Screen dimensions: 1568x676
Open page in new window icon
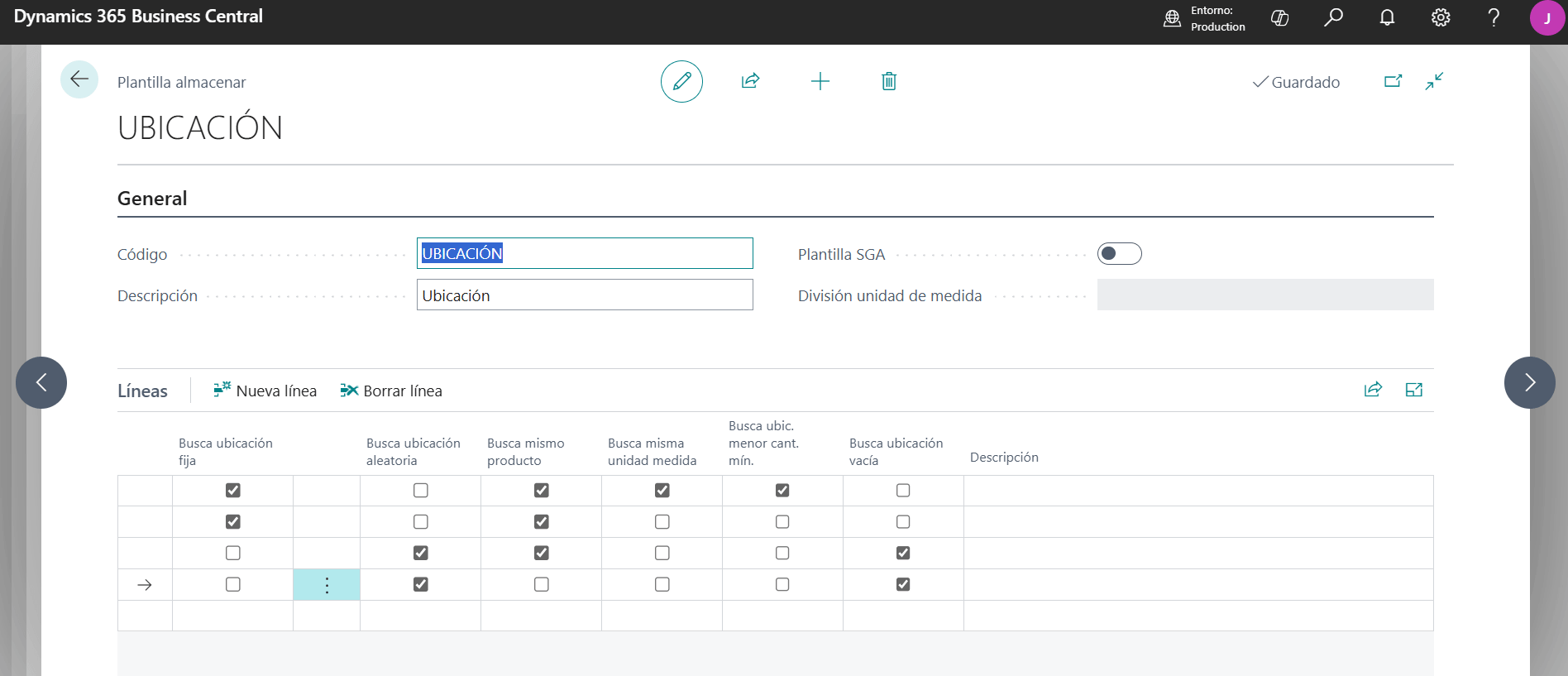click(x=1393, y=81)
